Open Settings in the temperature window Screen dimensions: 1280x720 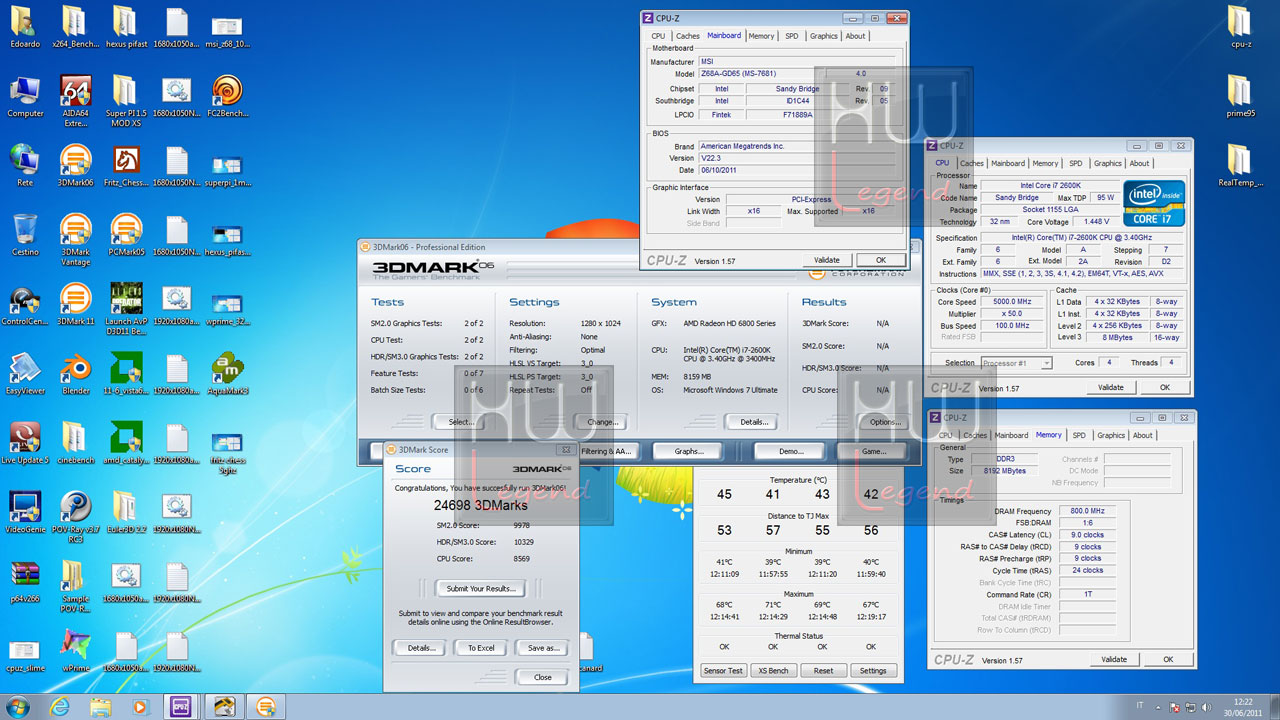pyautogui.click(x=873, y=671)
